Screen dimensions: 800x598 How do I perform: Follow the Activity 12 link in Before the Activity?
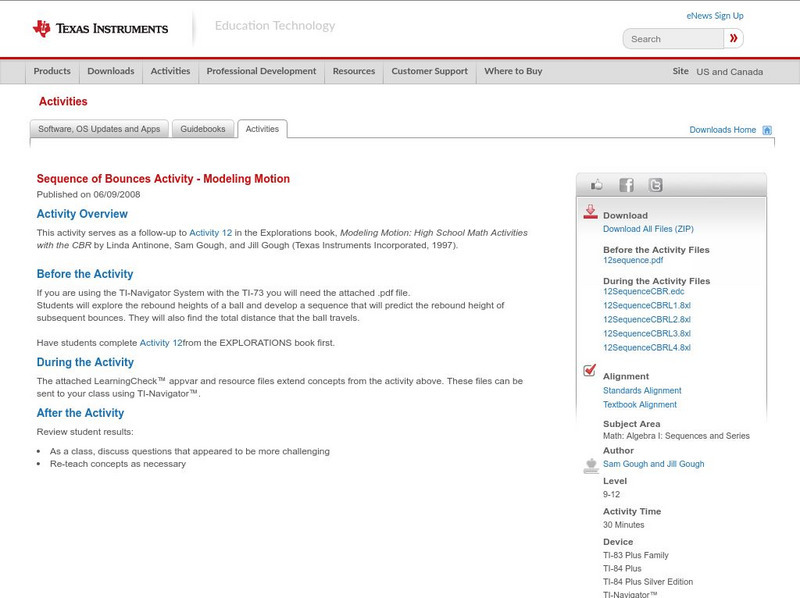click(x=161, y=343)
